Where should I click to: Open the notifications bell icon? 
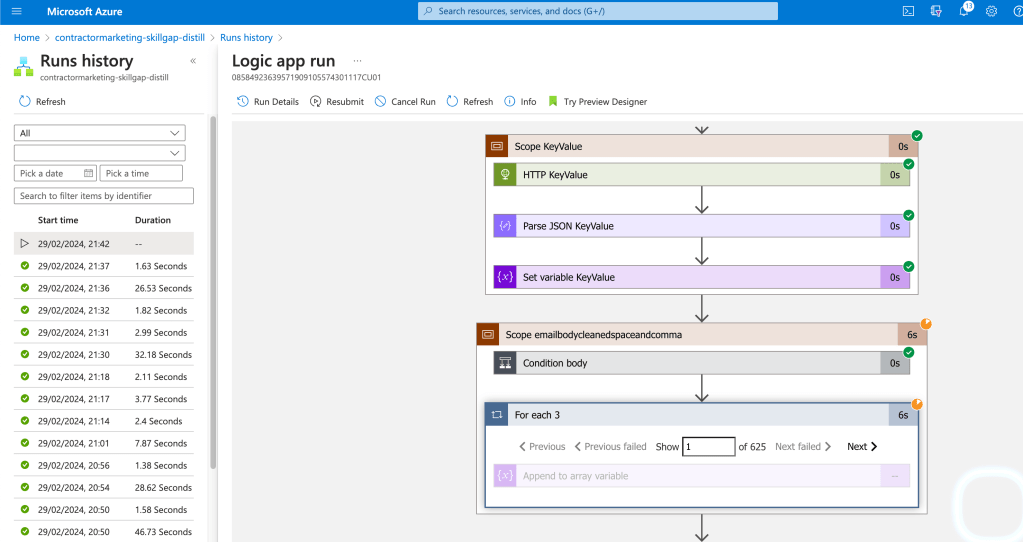point(964,11)
